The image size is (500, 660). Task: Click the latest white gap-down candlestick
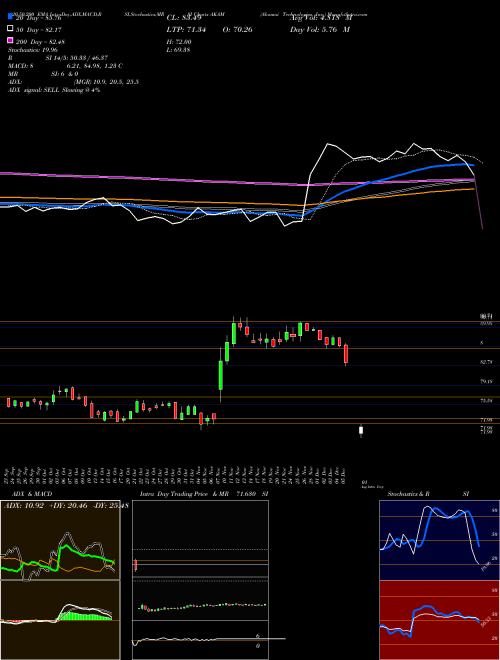pyautogui.click(x=361, y=431)
